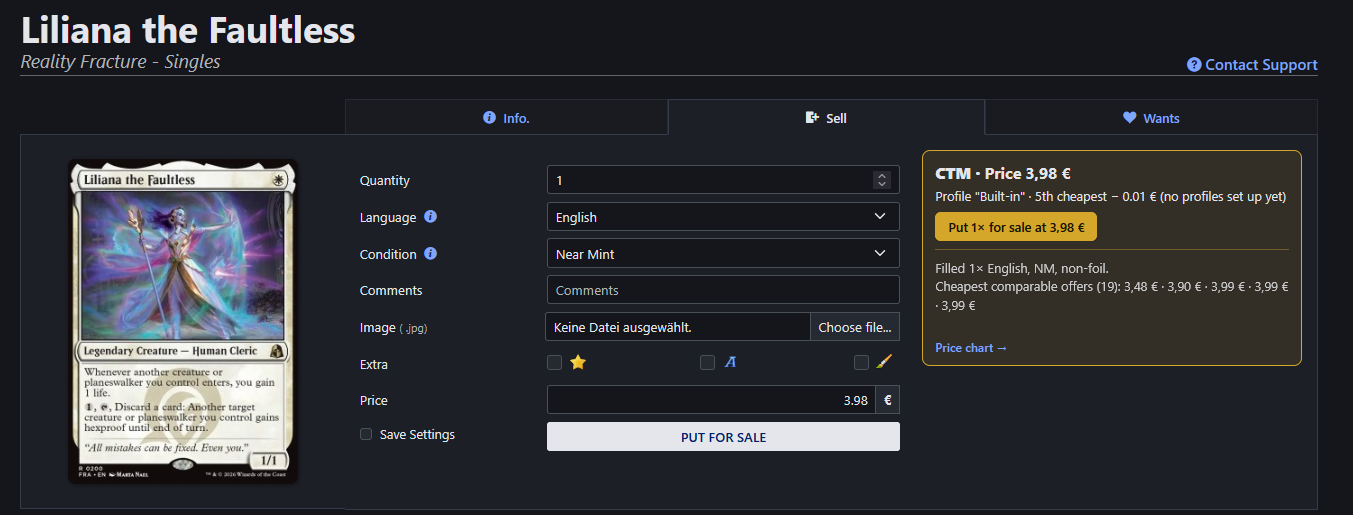Image resolution: width=1353 pixels, height=515 pixels.
Task: Click the 'Cheapest comparable offers (19)' text
Action: pyautogui.click(x=1027, y=286)
